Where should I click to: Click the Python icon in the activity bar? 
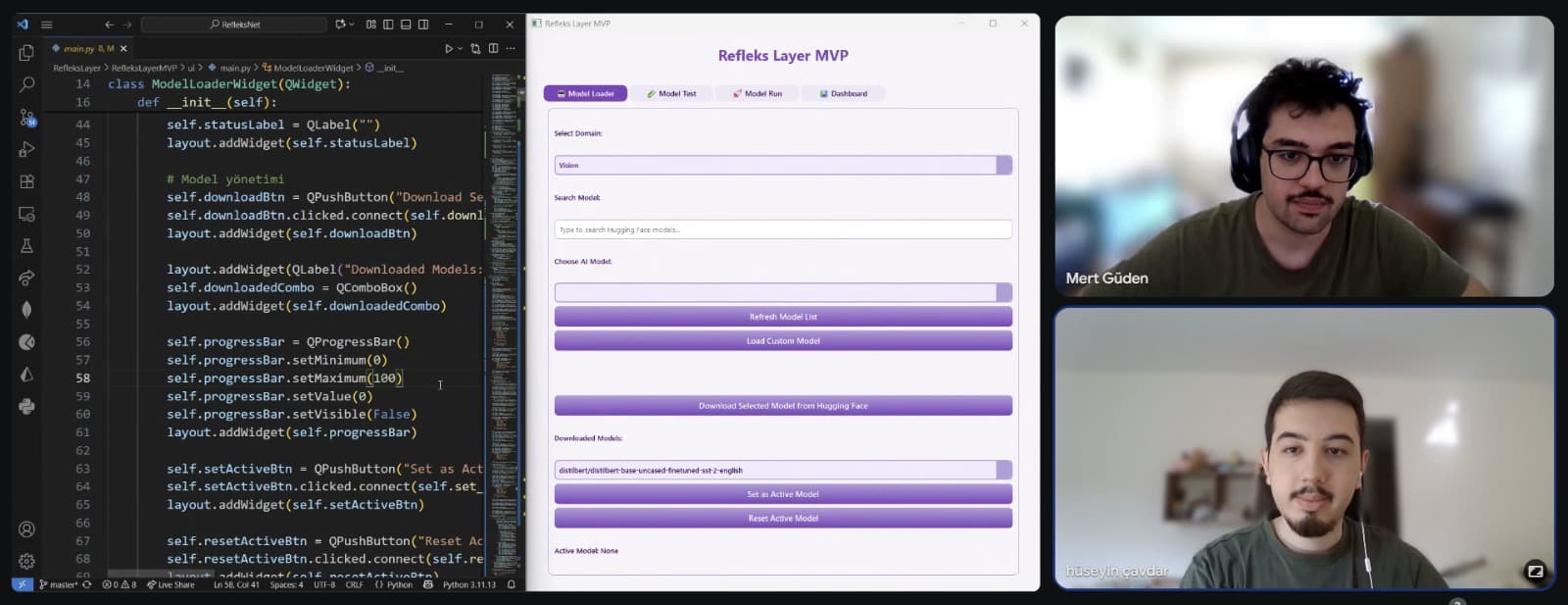point(26,406)
